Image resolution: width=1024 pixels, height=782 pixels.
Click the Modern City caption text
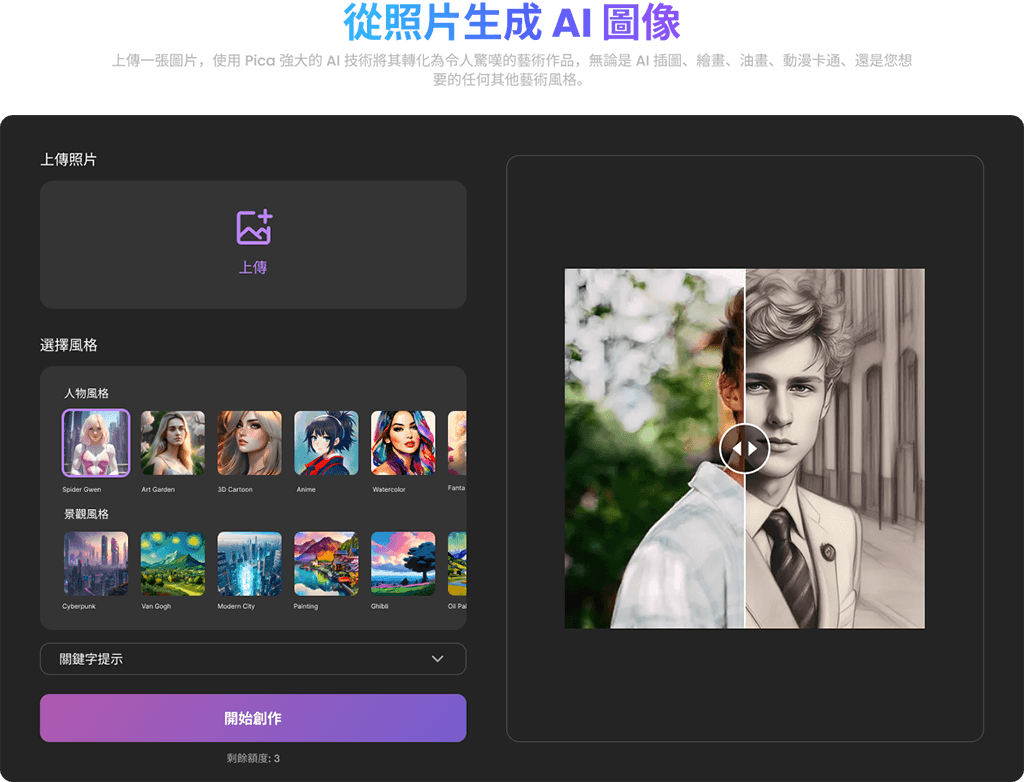(236, 606)
